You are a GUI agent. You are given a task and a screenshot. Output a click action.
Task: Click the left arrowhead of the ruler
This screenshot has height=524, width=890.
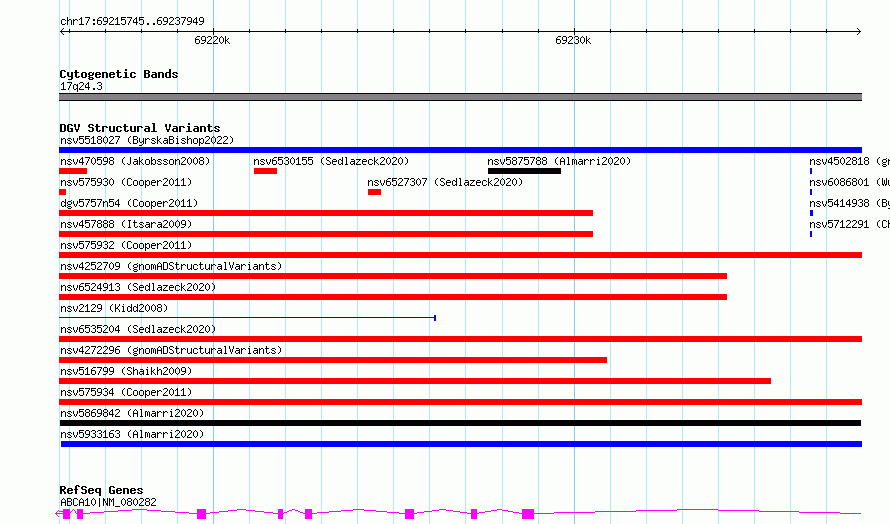63,32
